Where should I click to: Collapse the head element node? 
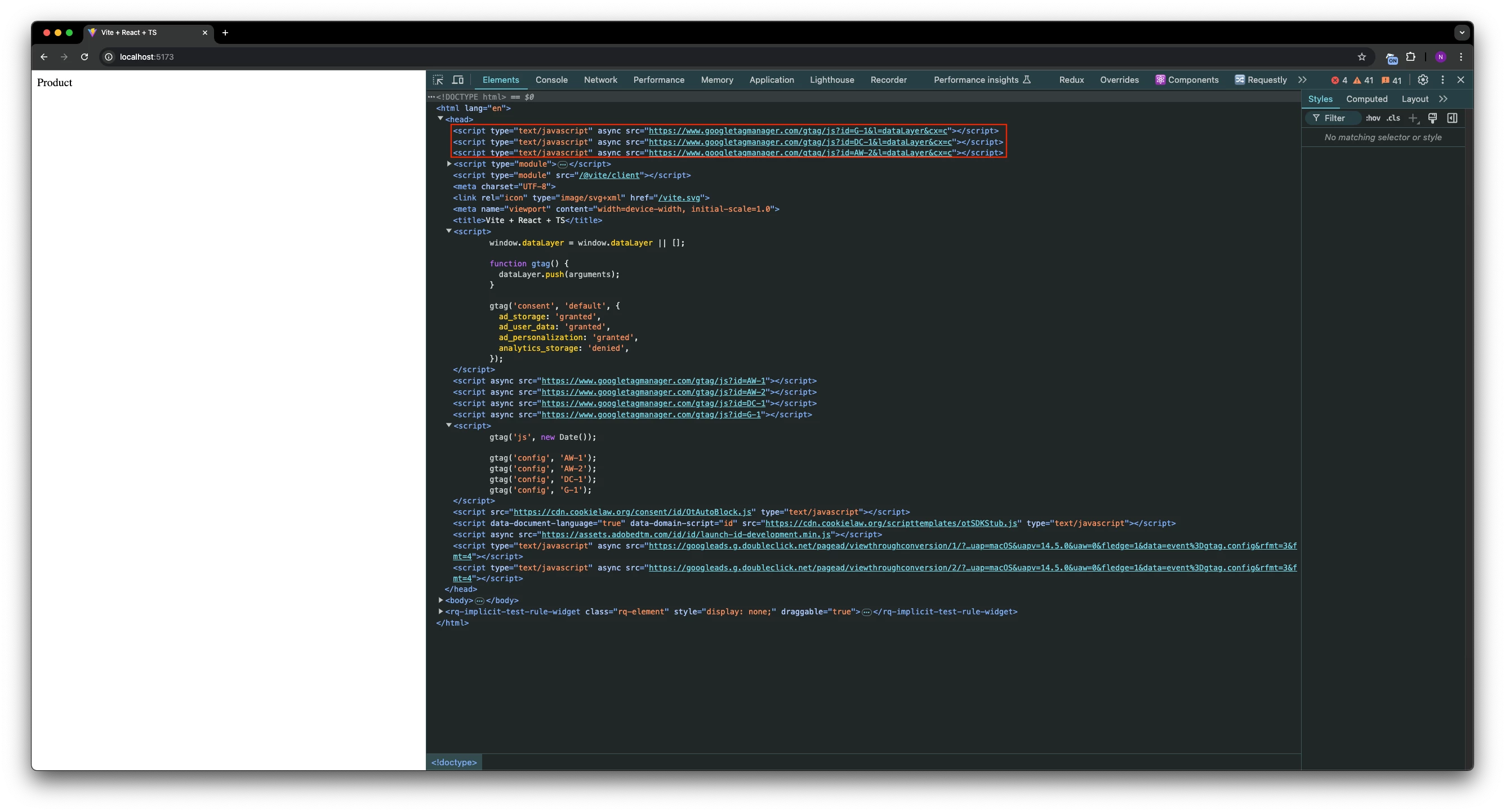coord(440,119)
